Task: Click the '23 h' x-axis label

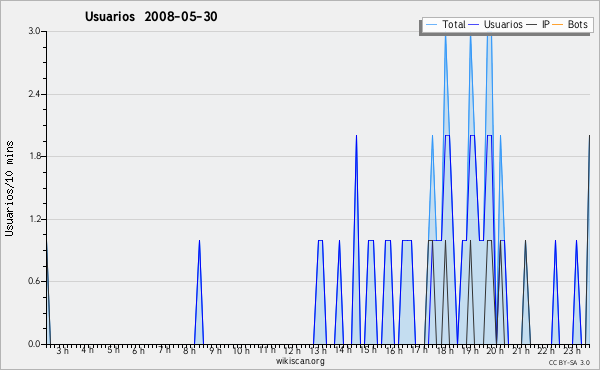Action: point(572,350)
